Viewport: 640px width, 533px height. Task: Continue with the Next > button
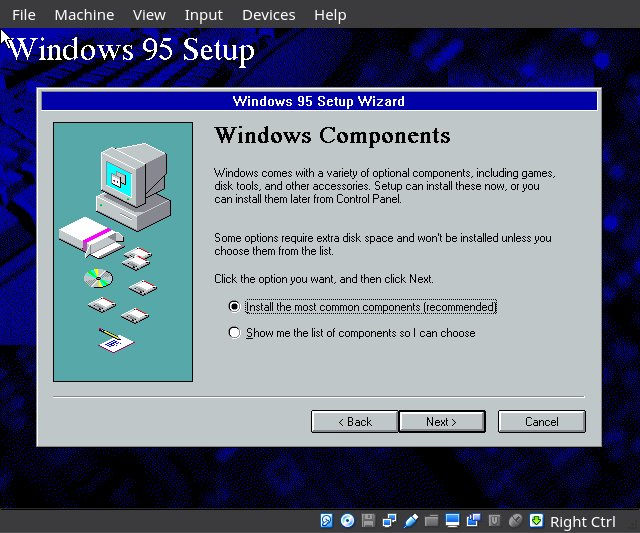[442, 422]
